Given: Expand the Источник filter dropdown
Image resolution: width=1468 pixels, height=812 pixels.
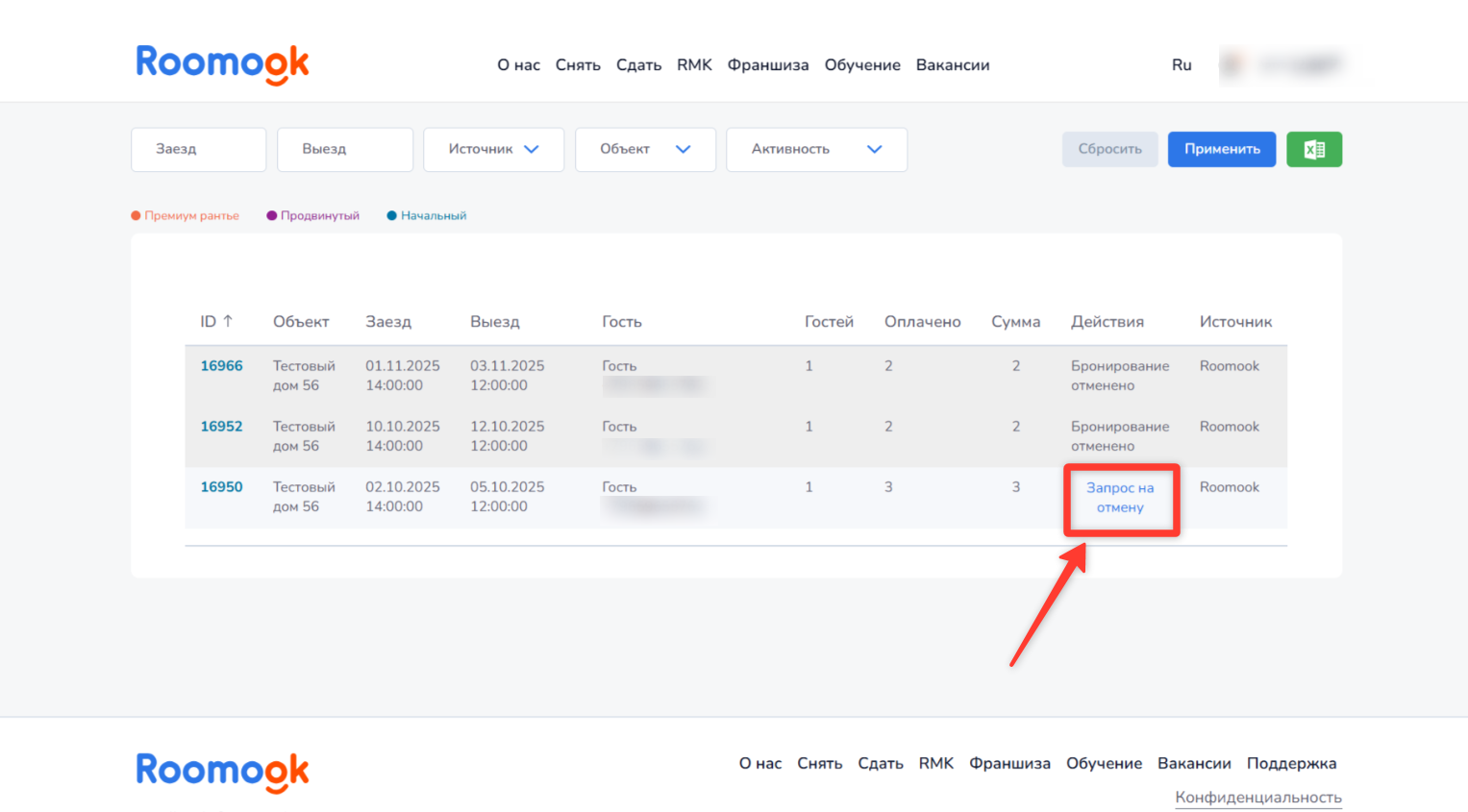Looking at the screenshot, I should [x=493, y=149].
